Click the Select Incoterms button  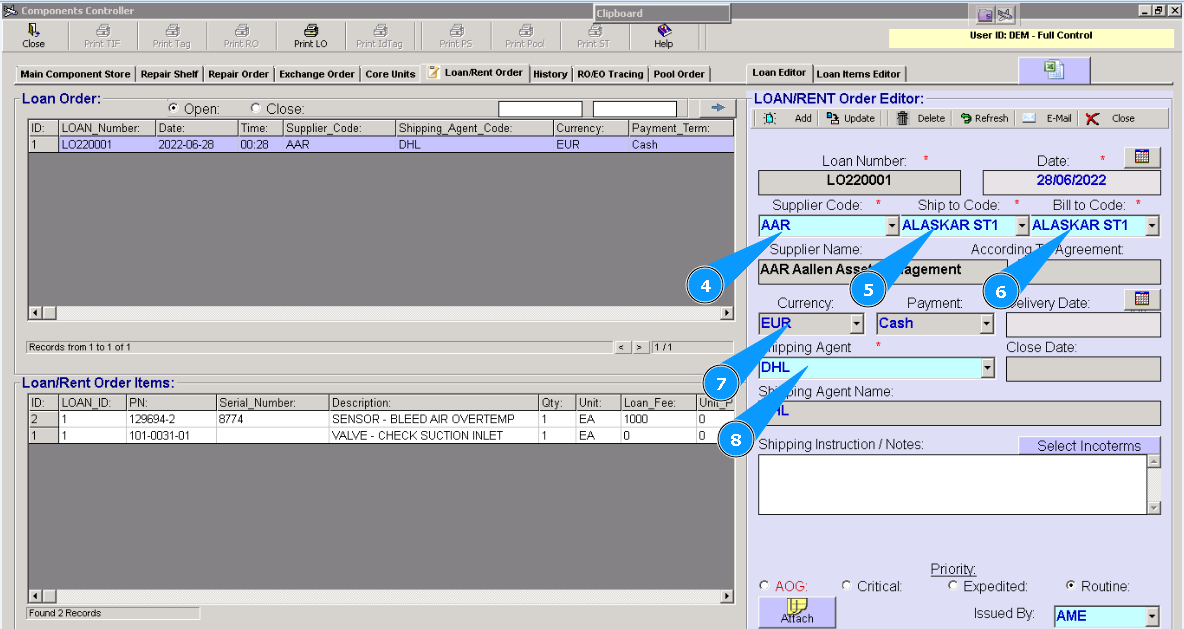pos(1089,446)
